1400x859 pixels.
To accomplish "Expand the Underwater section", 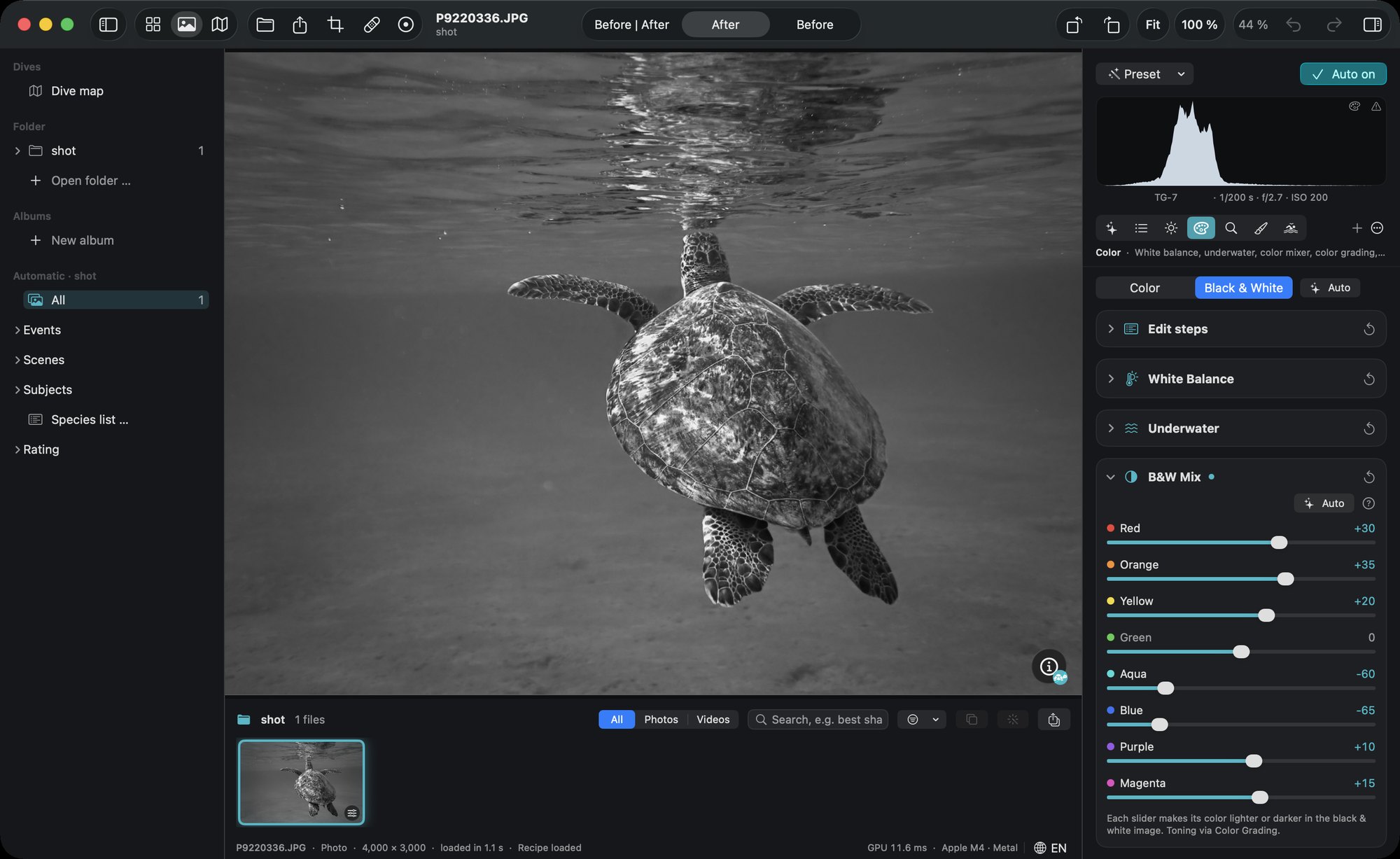I will [1110, 428].
